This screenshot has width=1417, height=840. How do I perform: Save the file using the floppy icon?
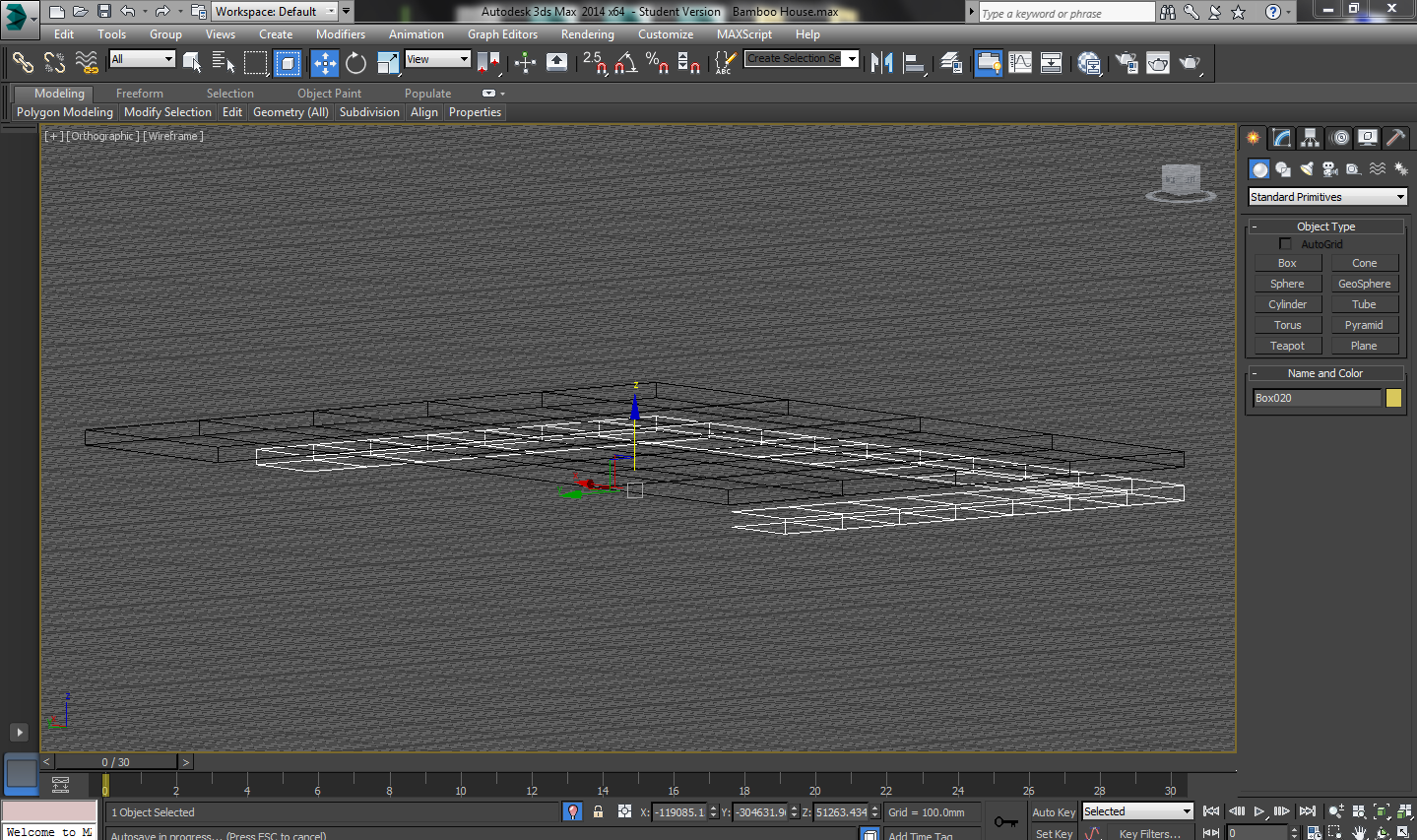point(104,12)
